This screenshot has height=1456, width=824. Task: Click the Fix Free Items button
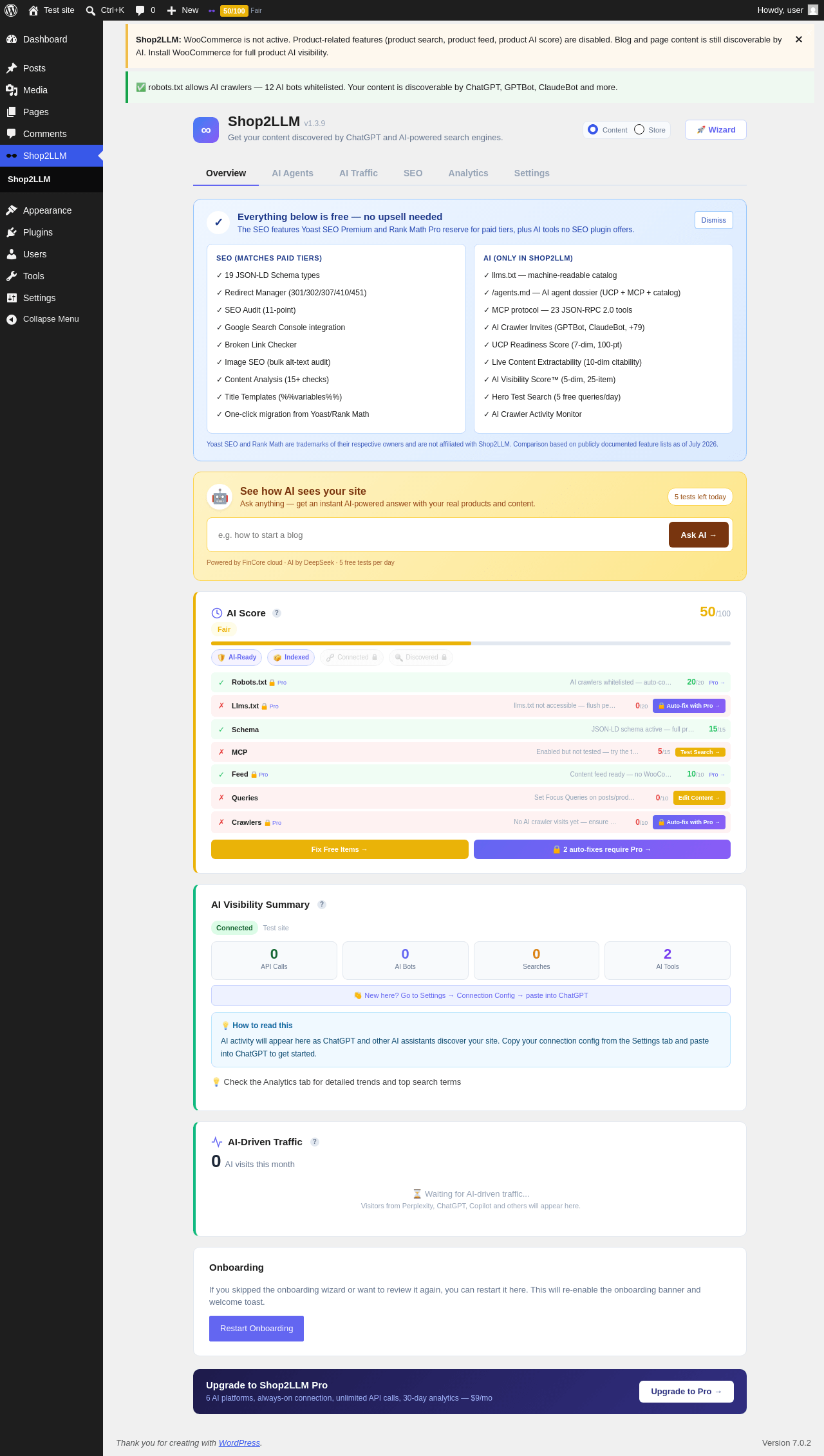pyautogui.click(x=340, y=849)
